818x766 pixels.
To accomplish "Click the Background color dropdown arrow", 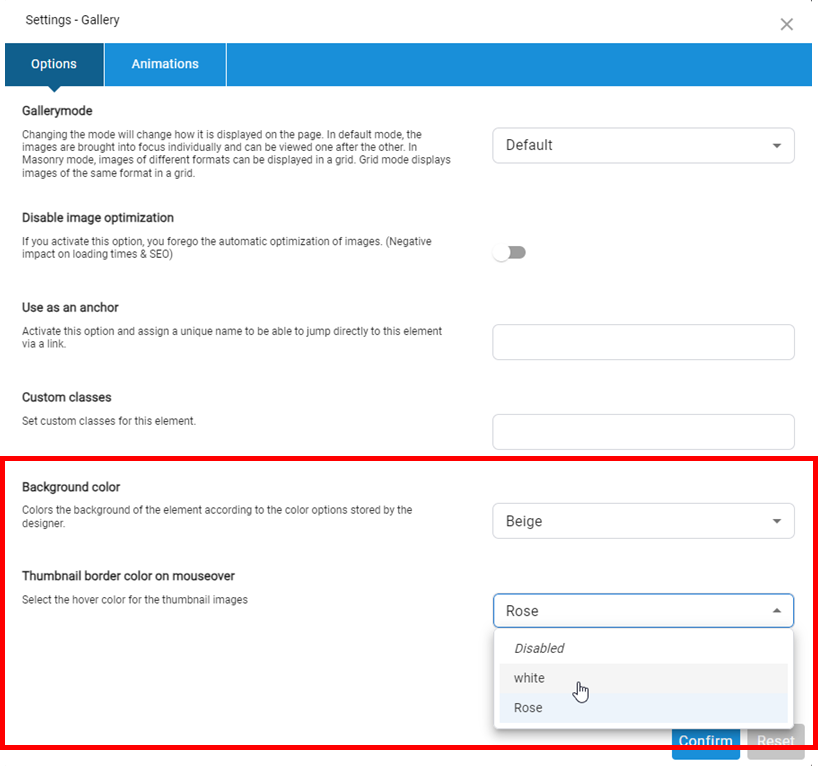I will click(776, 522).
